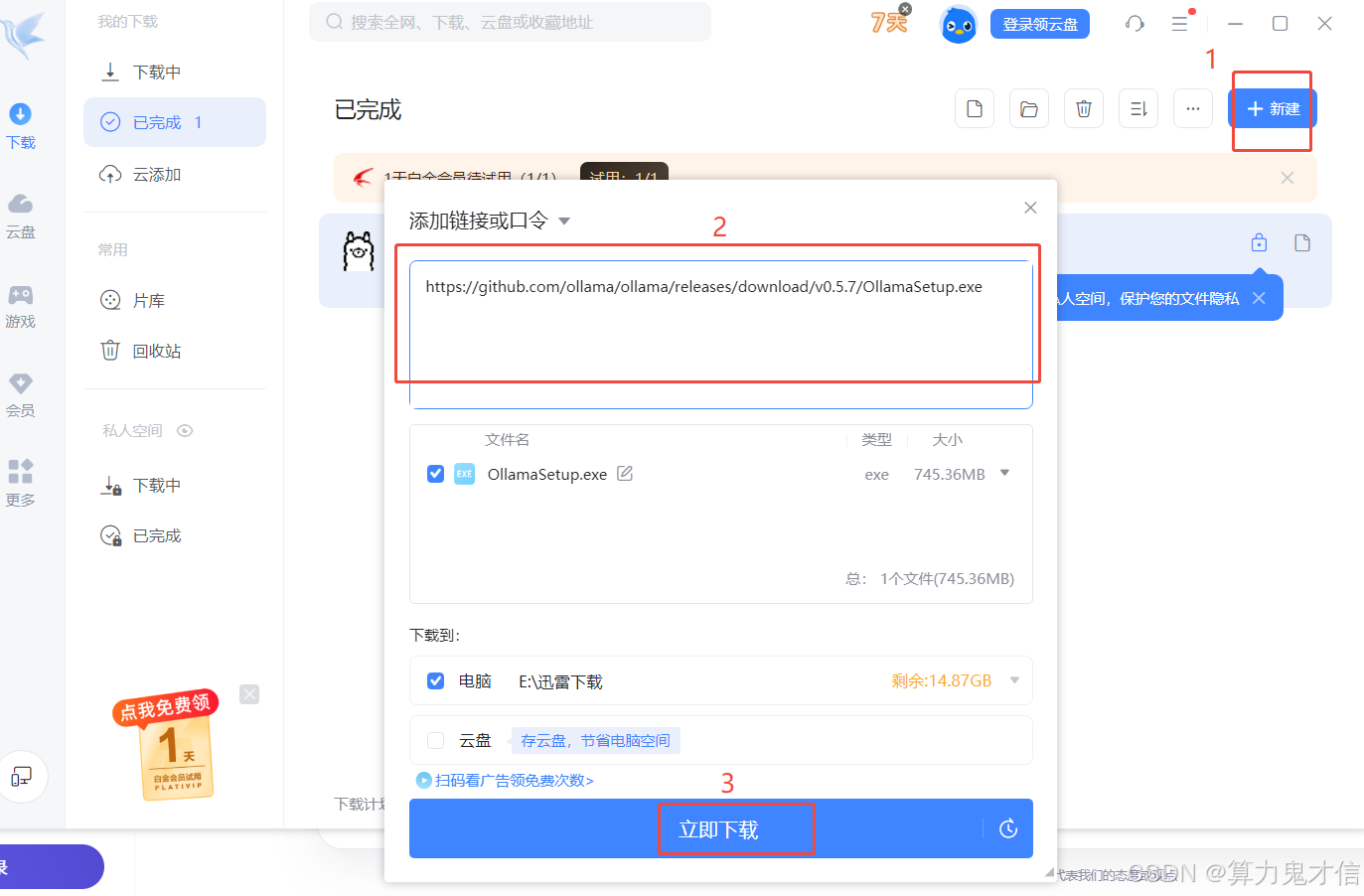1364x896 pixels.
Task: Open the download path dropdown arrow
Action: coord(1014,680)
